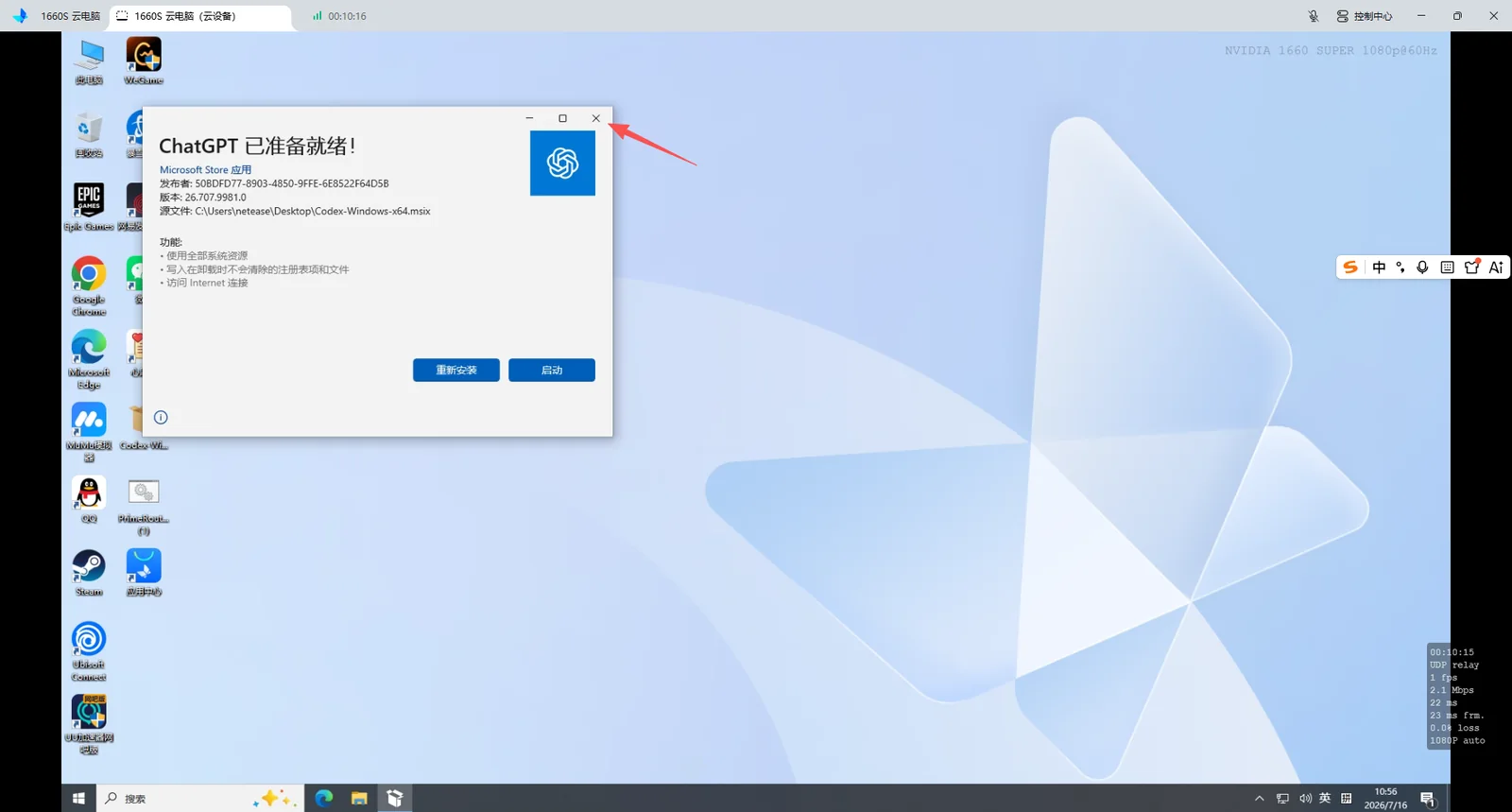Click the Sogou S logo on the IME bar

1351,268
